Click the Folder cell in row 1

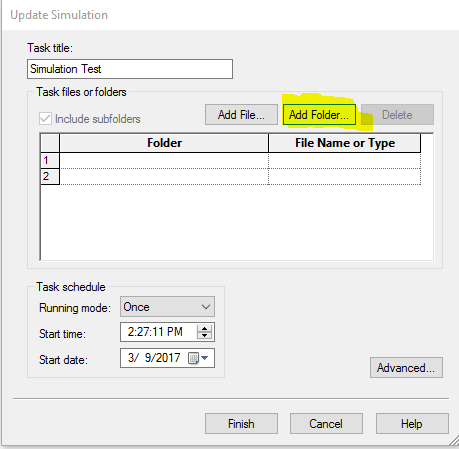(x=164, y=161)
